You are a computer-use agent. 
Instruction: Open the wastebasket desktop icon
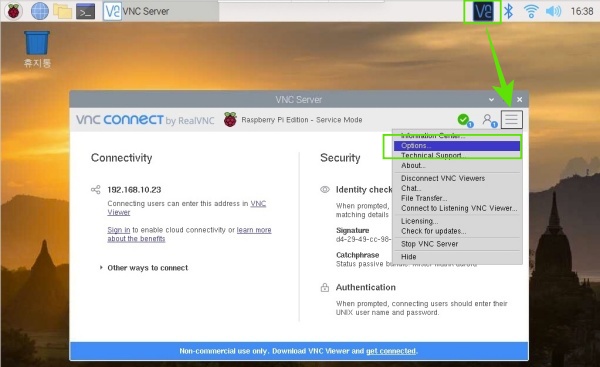coord(37,50)
